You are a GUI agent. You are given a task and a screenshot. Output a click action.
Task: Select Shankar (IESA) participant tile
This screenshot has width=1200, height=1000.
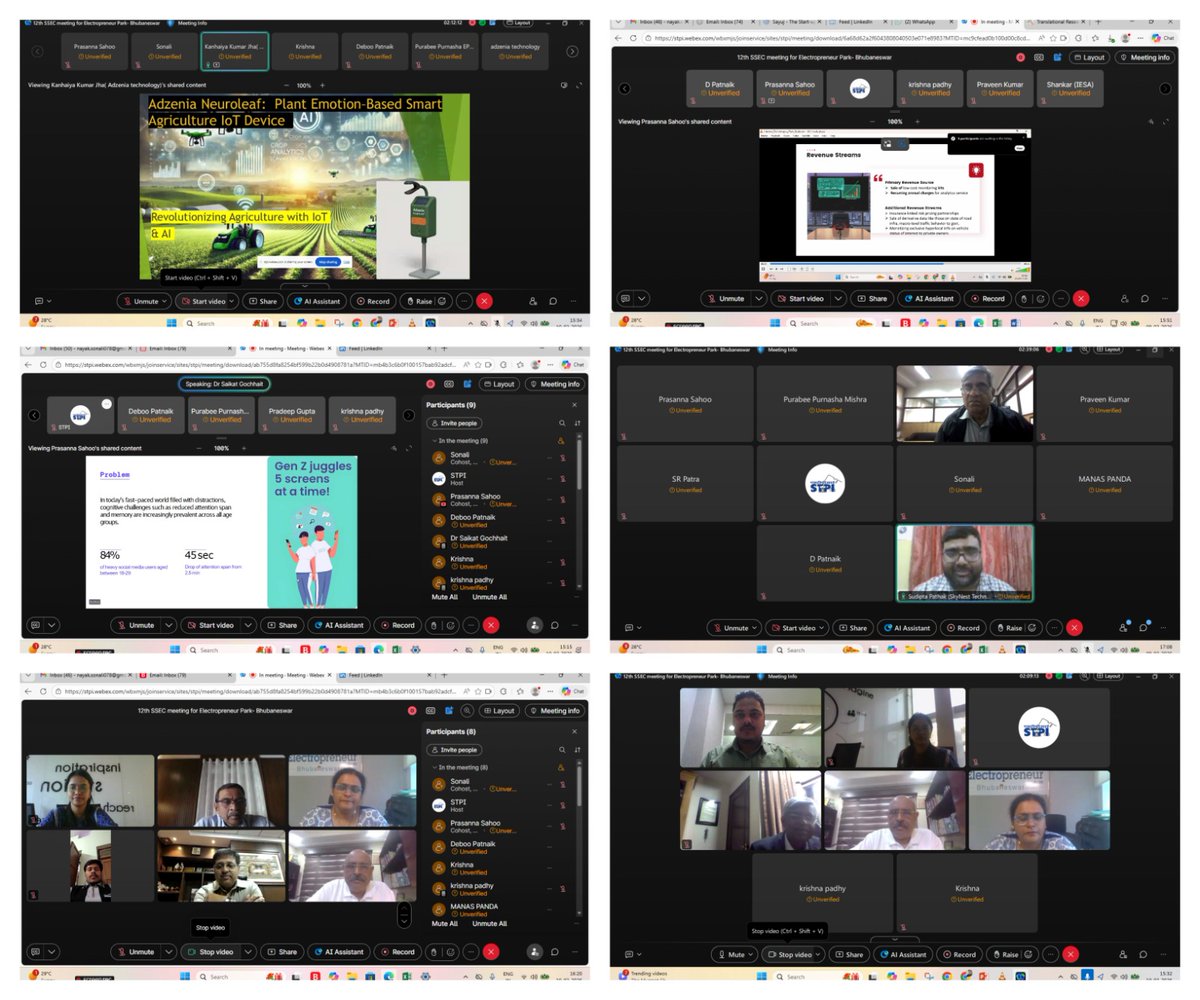click(x=1069, y=88)
